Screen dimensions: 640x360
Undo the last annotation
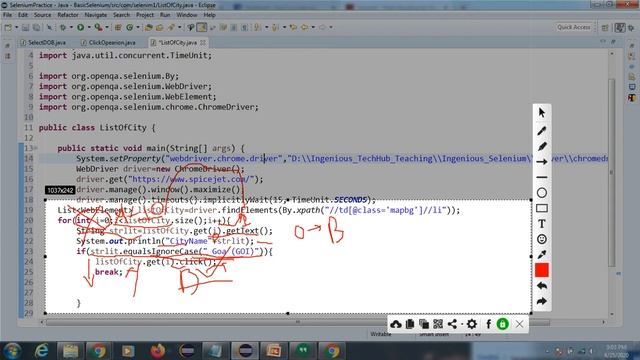point(542,286)
